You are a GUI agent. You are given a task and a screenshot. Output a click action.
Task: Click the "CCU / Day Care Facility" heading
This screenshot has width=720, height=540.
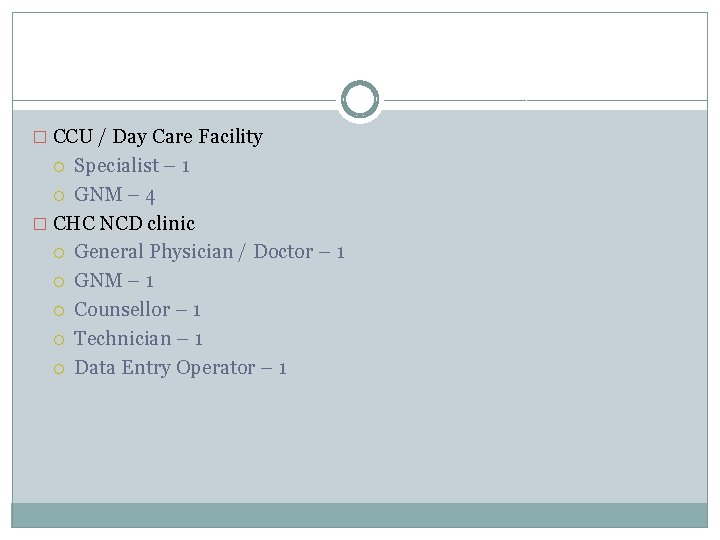pyautogui.click(x=158, y=137)
